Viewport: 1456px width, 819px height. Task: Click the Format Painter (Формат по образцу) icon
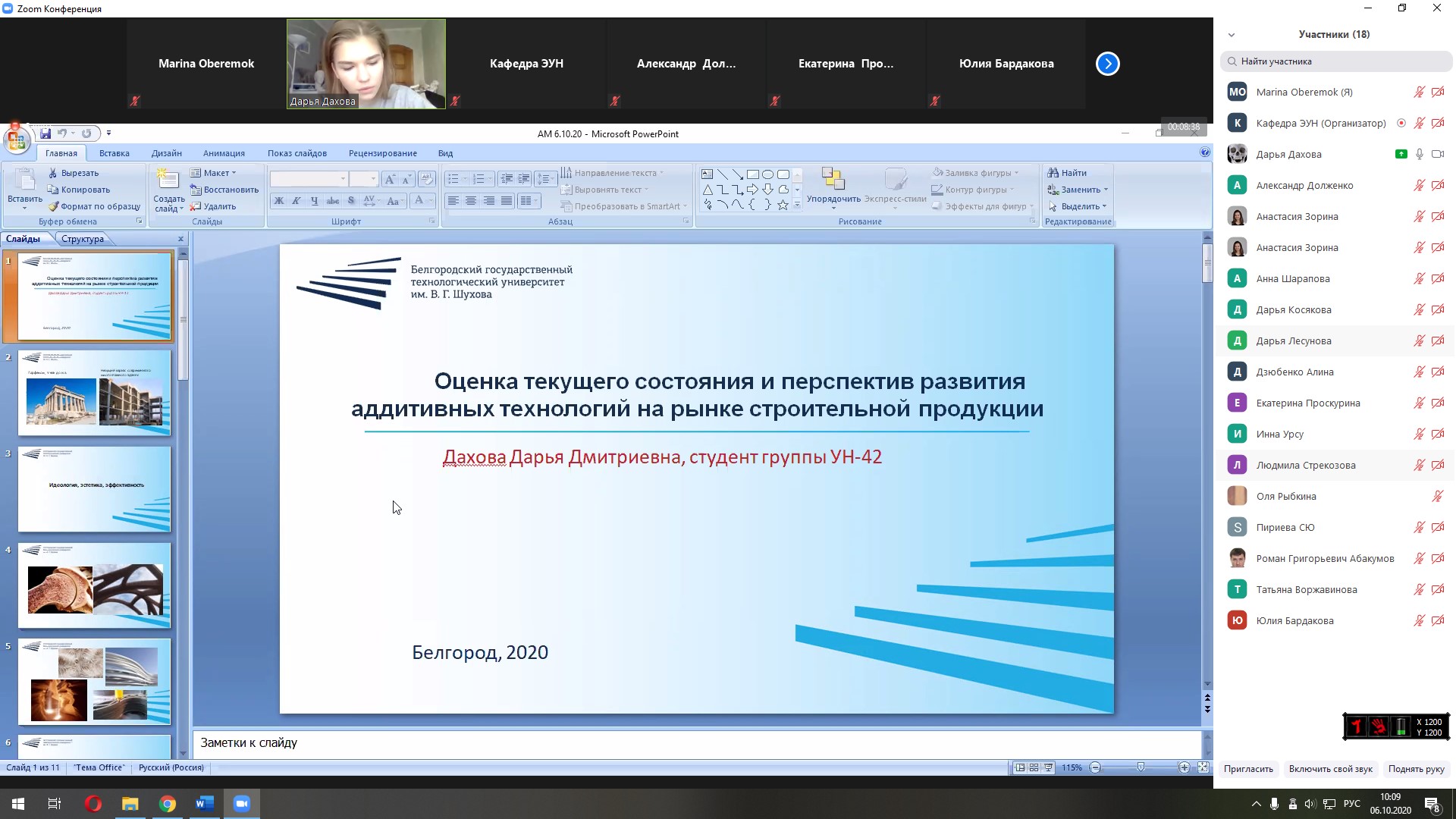53,206
